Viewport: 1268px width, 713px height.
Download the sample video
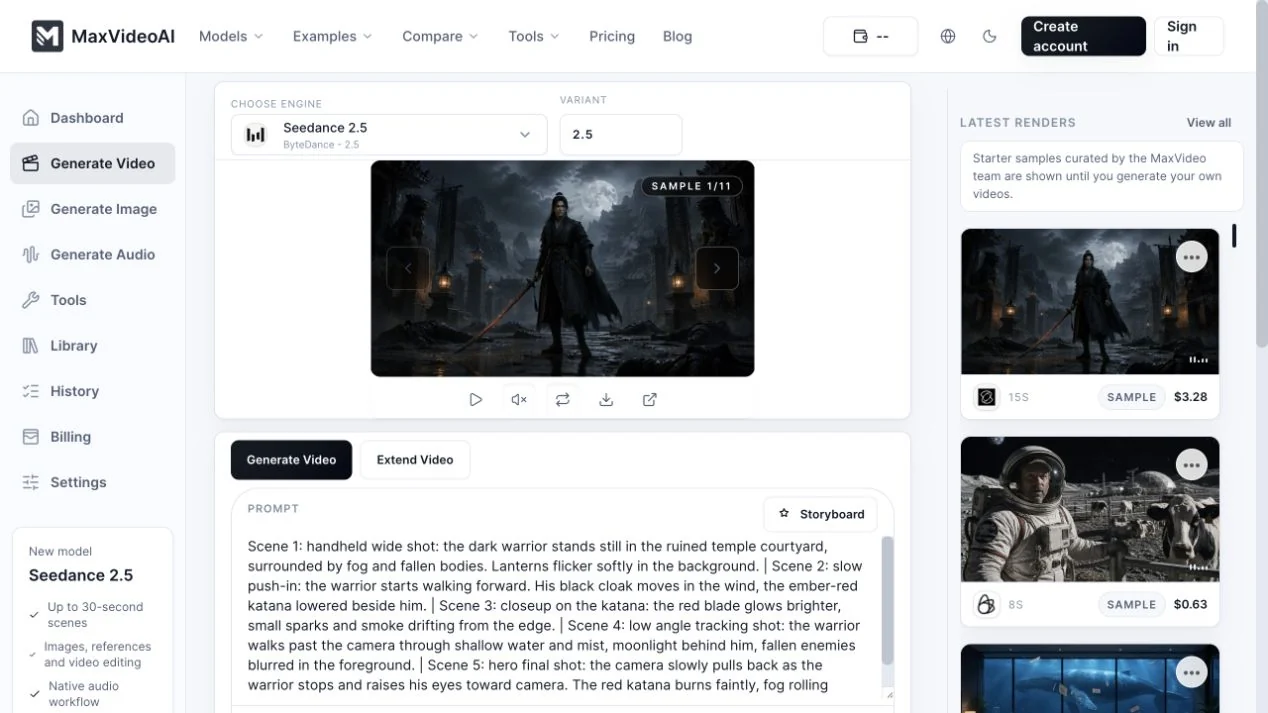click(x=606, y=399)
